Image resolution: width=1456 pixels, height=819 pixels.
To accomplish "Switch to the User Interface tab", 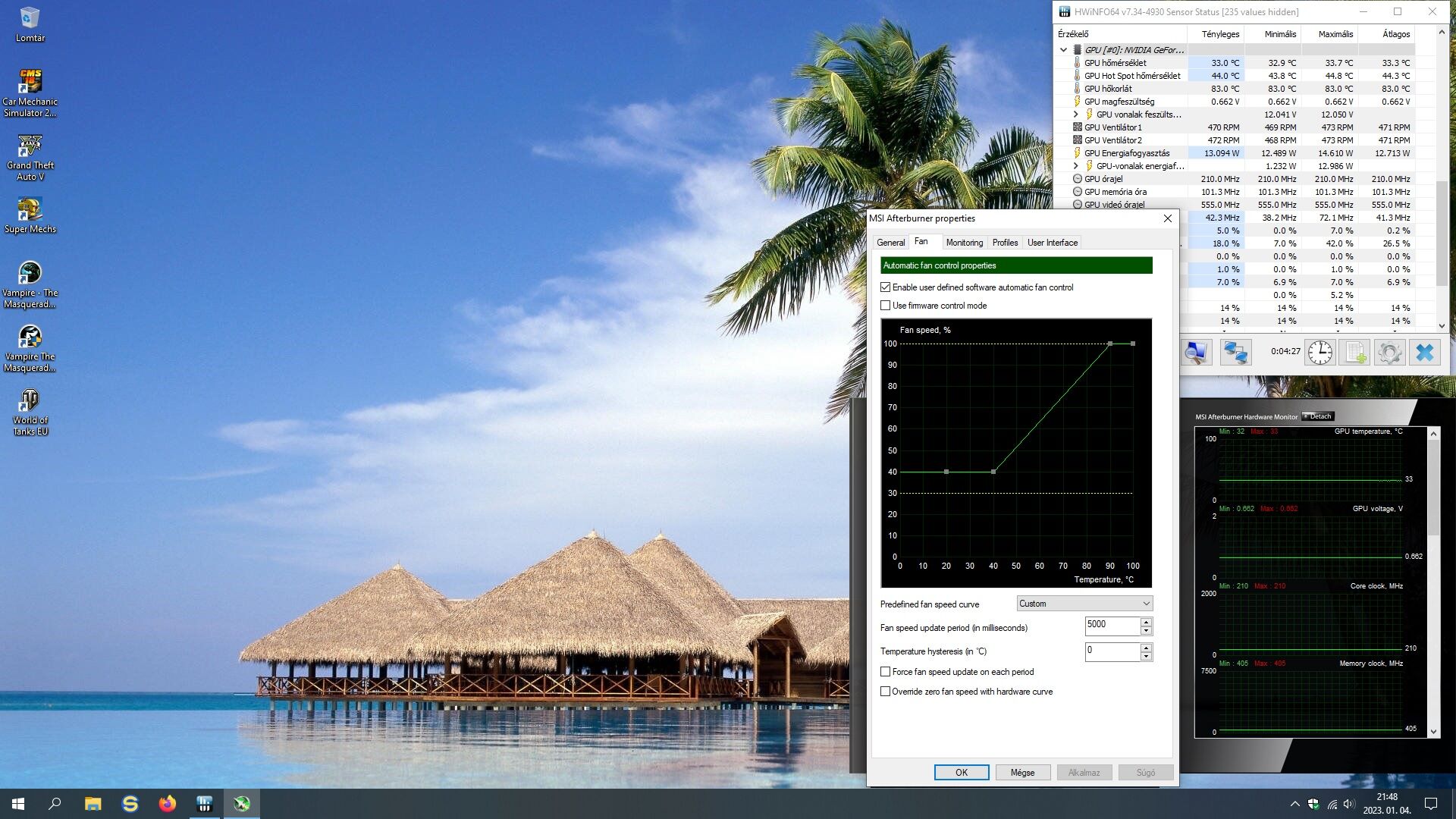I will 1052,243.
